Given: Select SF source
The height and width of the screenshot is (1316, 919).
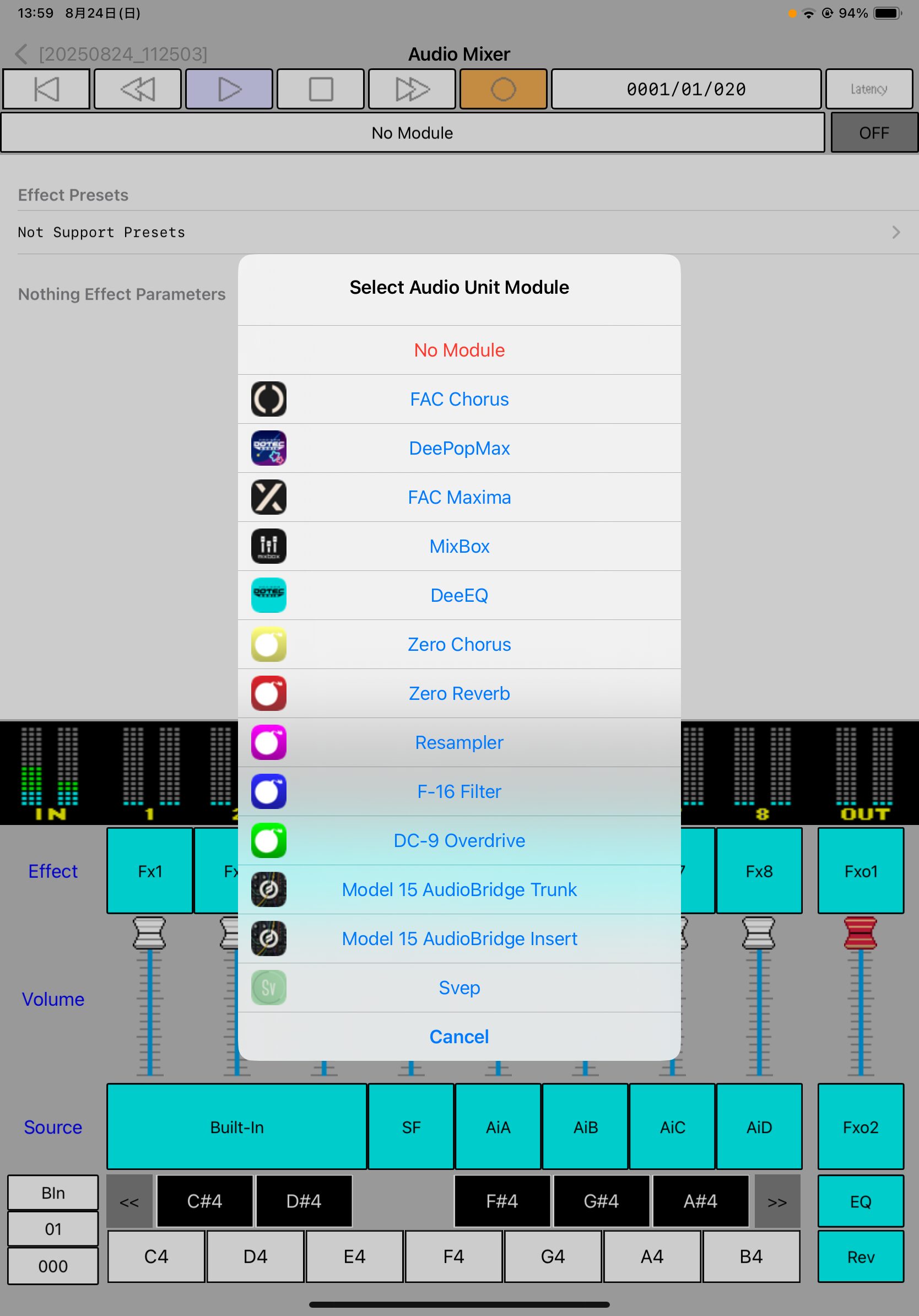Looking at the screenshot, I should [412, 1127].
